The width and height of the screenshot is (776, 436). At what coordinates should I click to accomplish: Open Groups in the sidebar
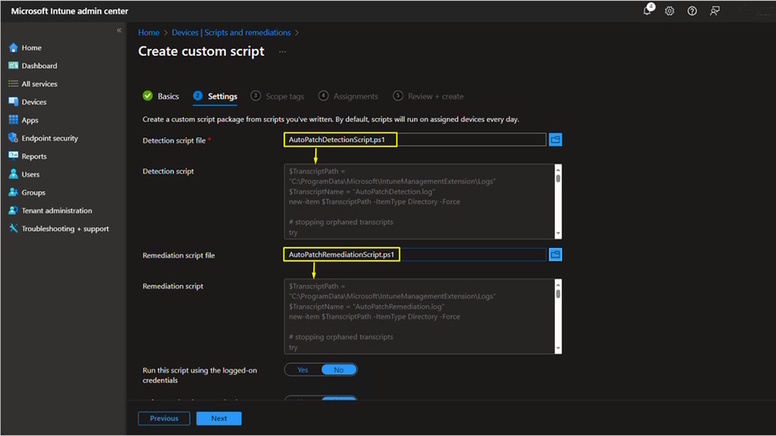(33, 192)
